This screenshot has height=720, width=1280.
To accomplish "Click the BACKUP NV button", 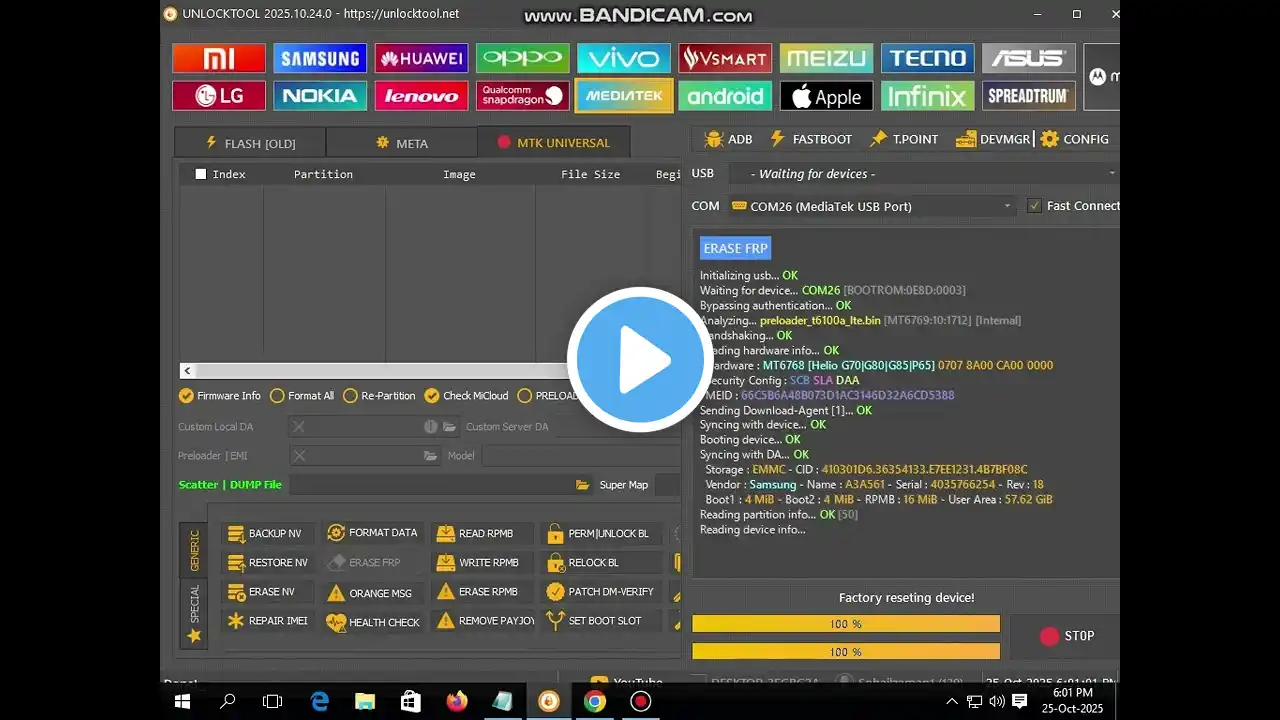I will (x=268, y=534).
